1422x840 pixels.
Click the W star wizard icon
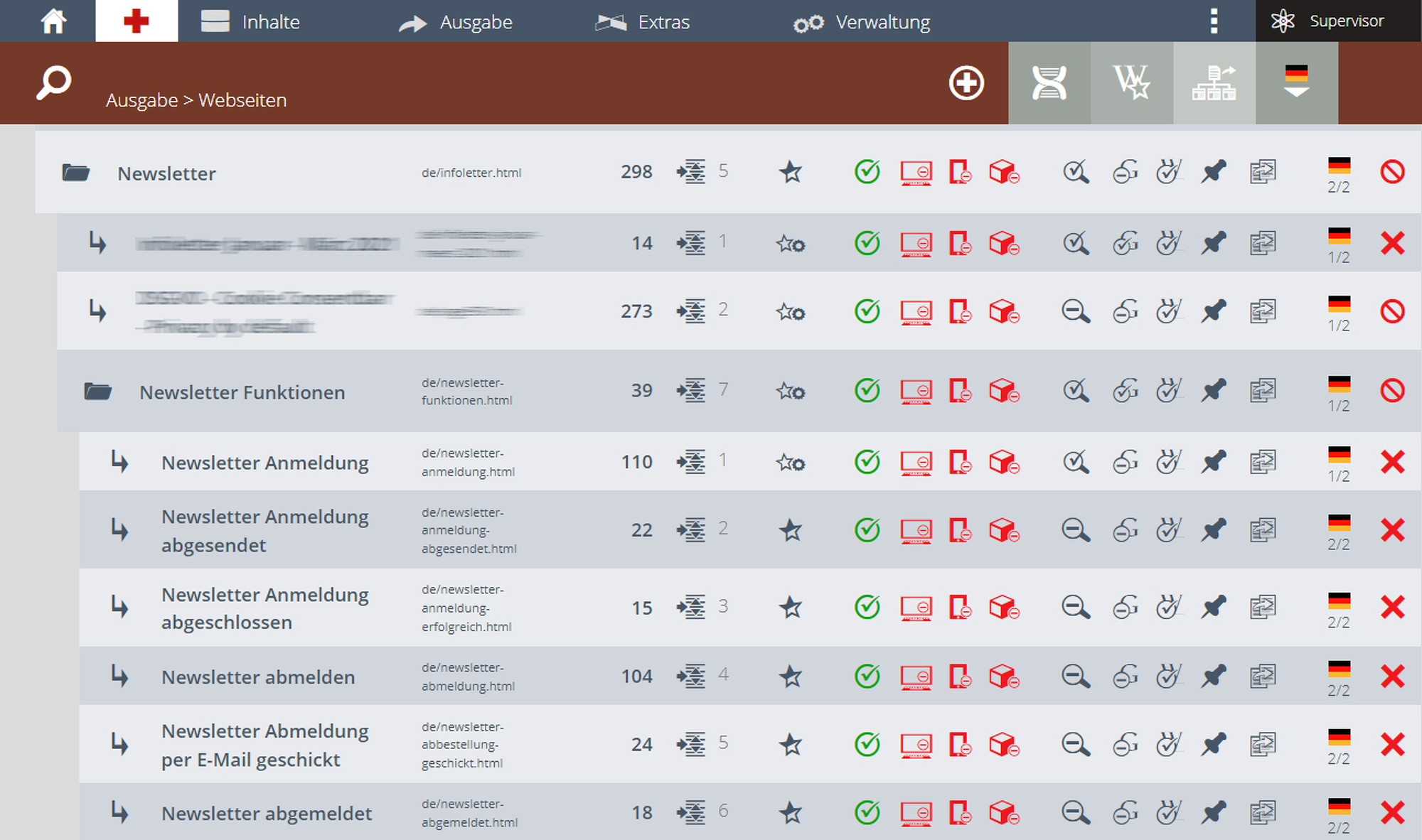(x=1132, y=82)
